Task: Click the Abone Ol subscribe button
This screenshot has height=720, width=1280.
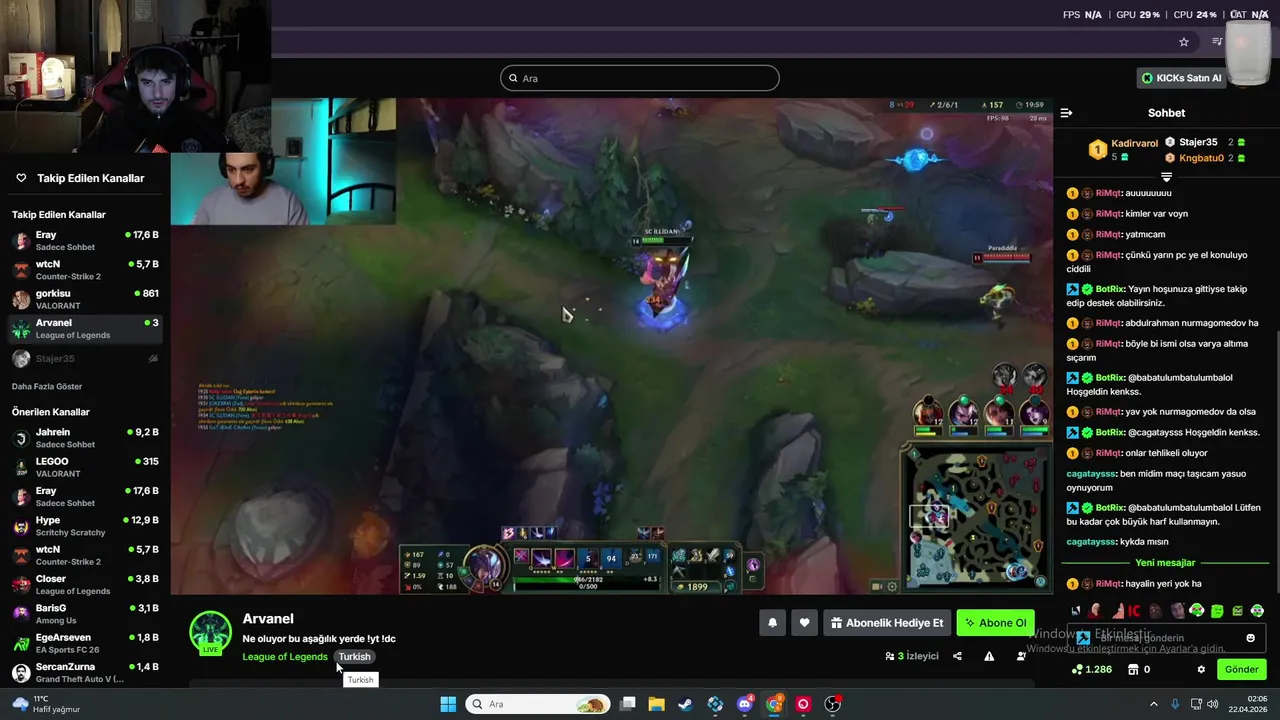Action: pyautogui.click(x=995, y=623)
